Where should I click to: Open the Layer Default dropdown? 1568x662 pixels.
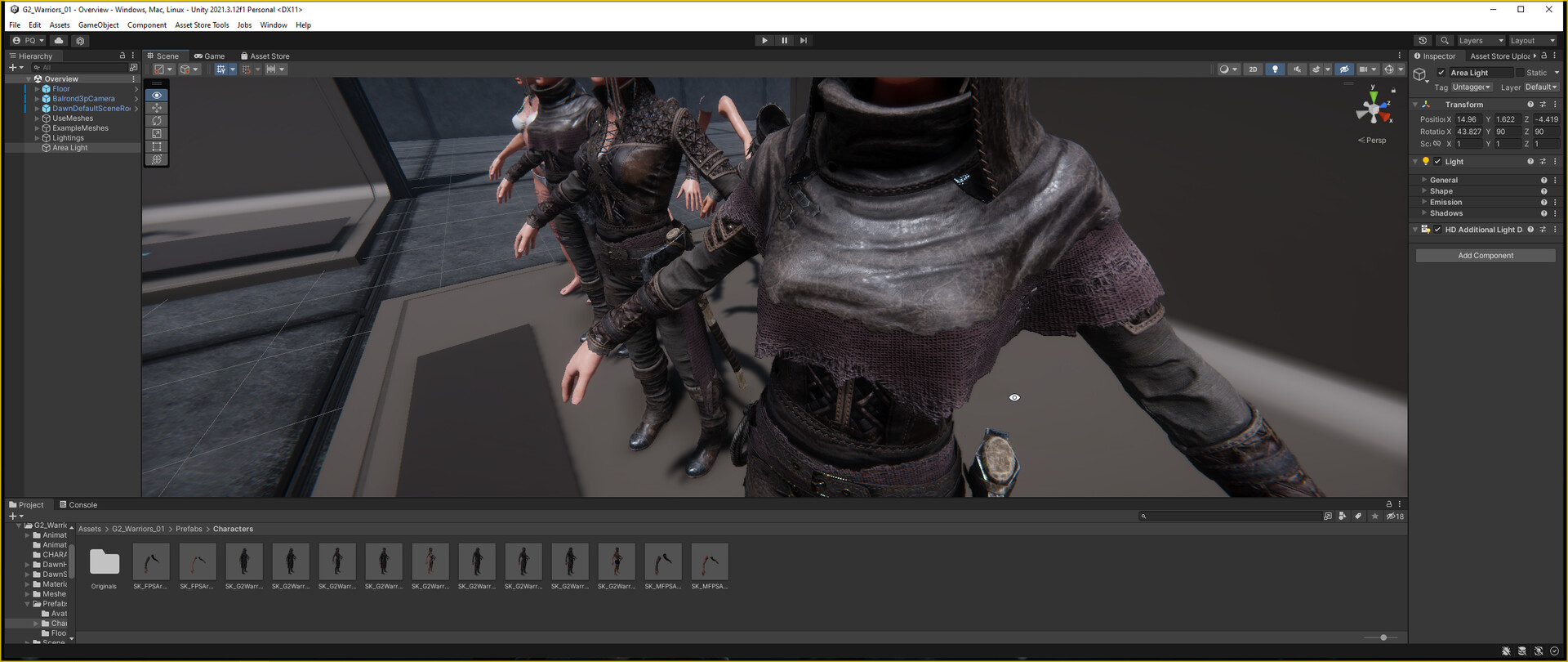click(x=1541, y=87)
